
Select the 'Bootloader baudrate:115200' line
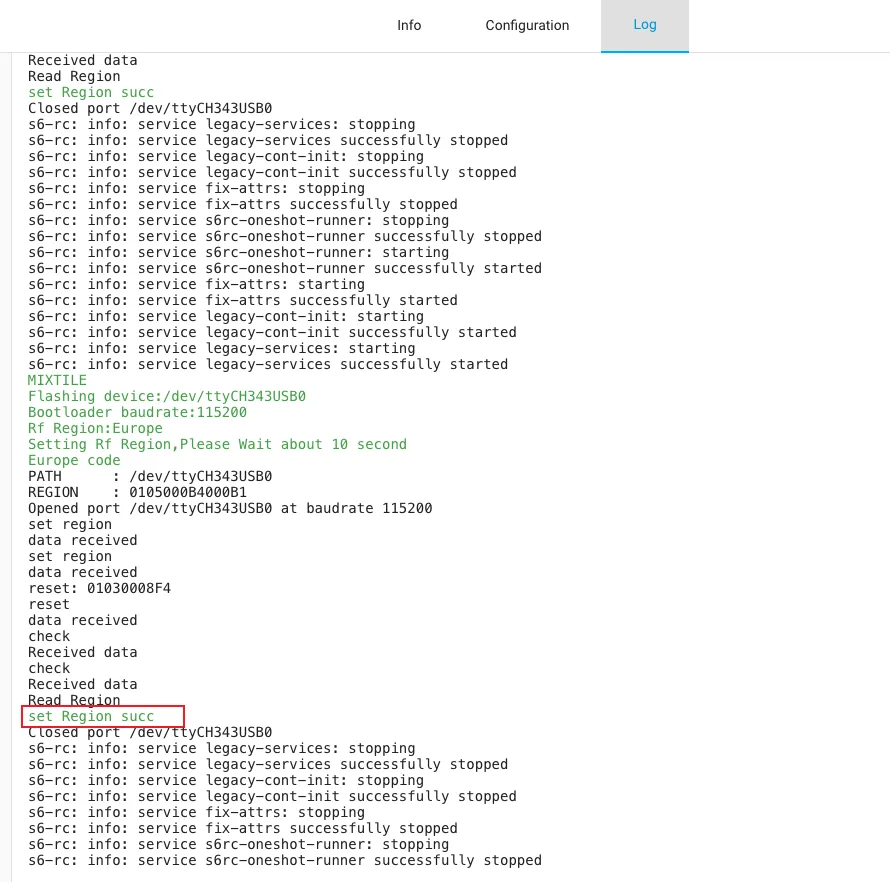pyautogui.click(x=137, y=412)
